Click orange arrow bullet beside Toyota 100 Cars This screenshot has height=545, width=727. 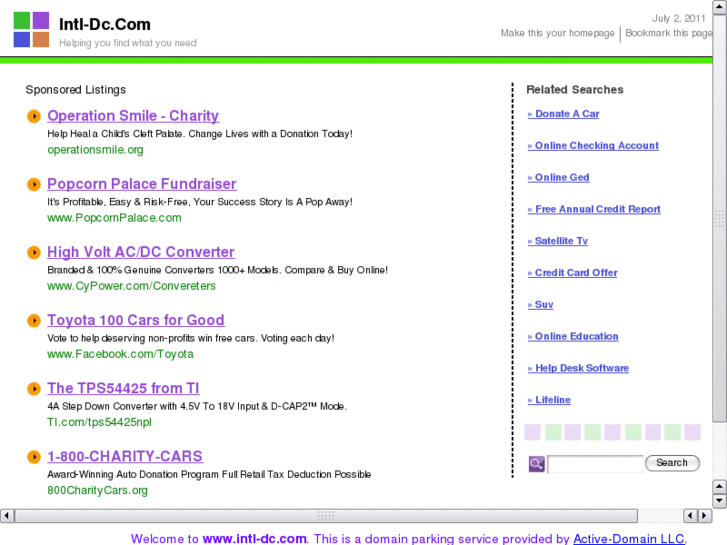[x=34, y=321]
